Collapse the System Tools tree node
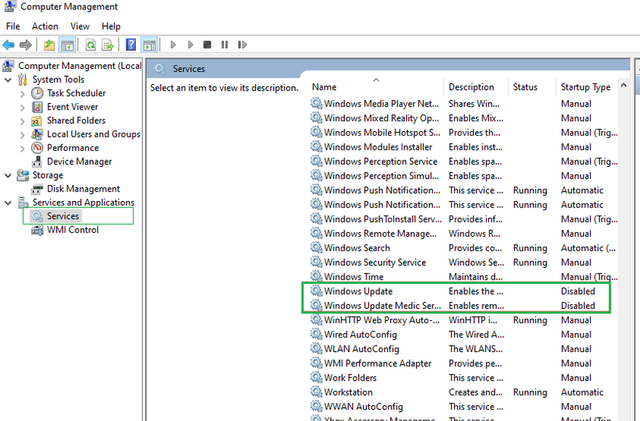The image size is (640, 421). (x=8, y=80)
